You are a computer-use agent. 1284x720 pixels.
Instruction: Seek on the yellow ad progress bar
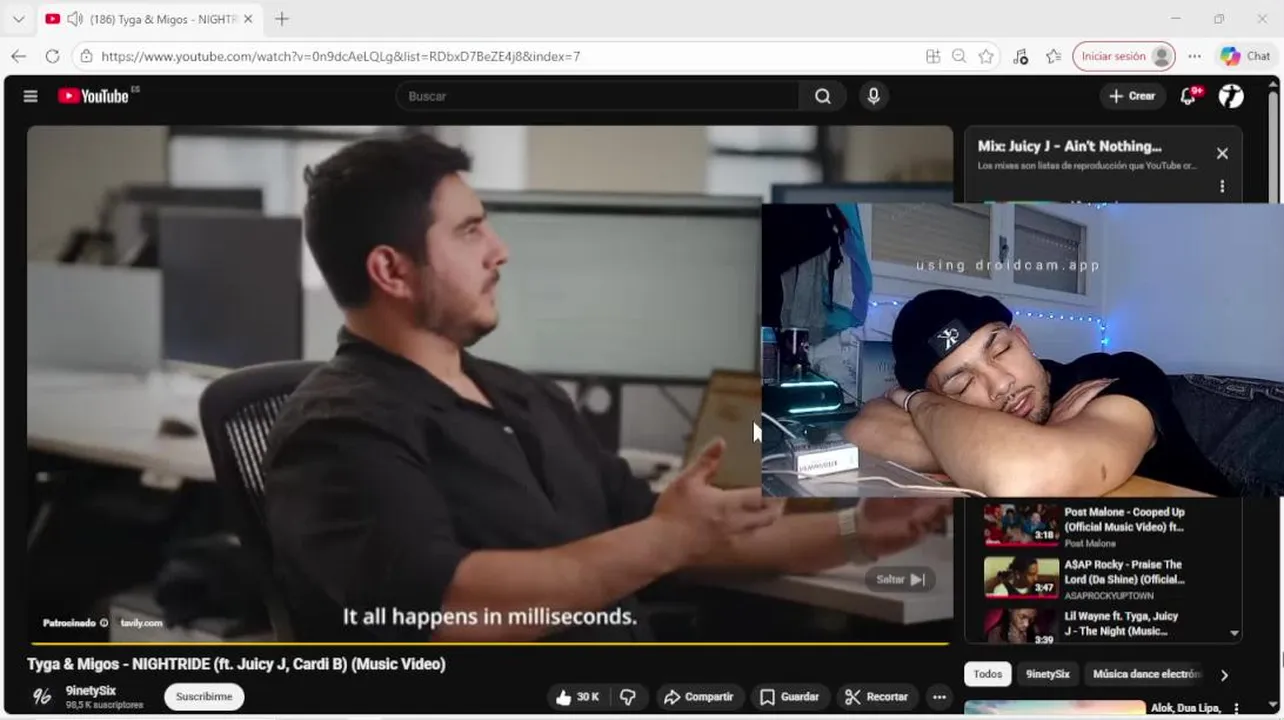490,643
